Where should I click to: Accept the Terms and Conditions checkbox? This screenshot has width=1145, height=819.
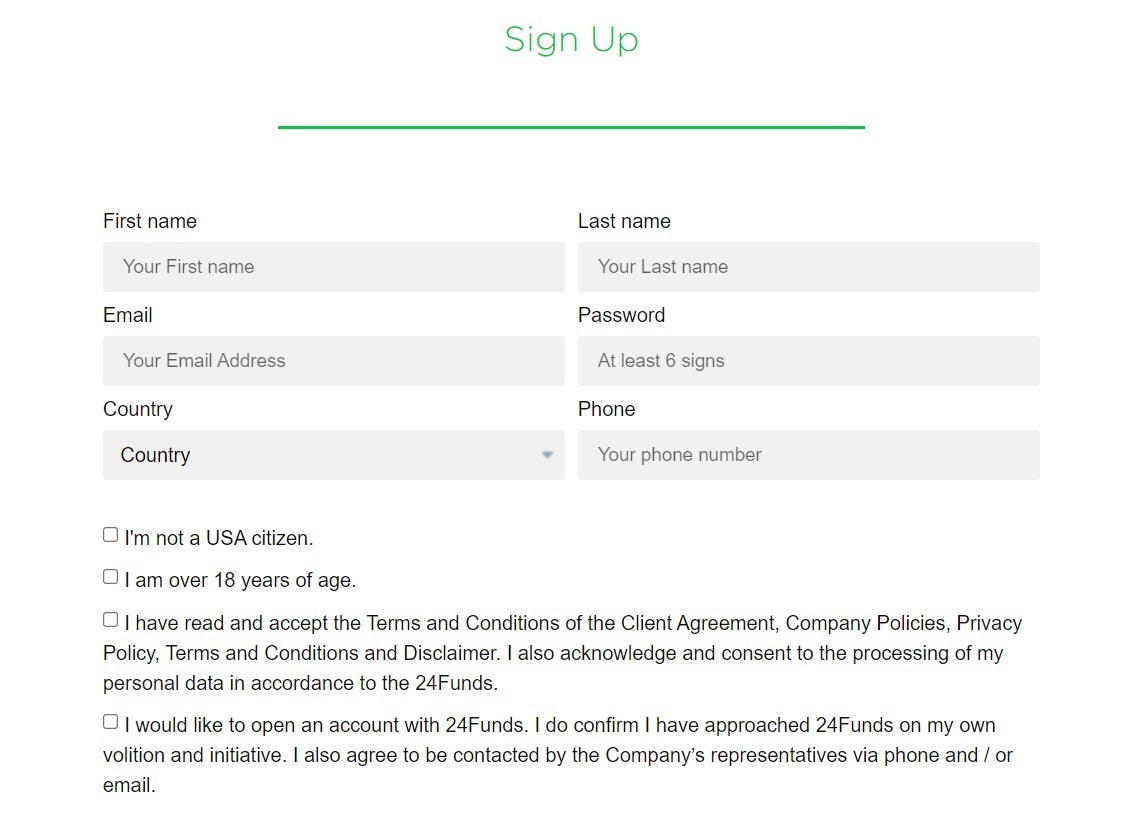coord(111,620)
